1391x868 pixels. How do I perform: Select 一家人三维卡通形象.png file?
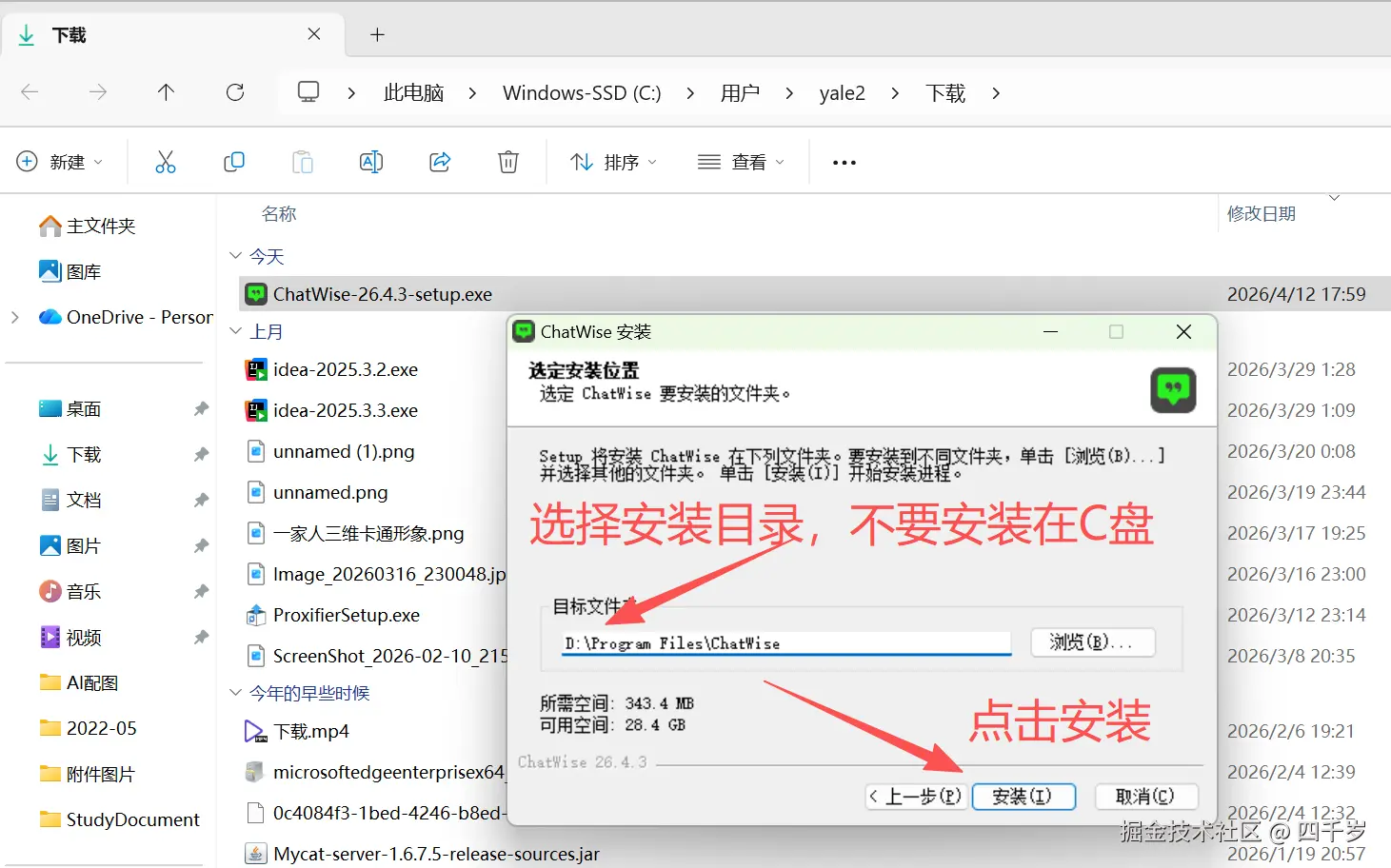tap(368, 533)
